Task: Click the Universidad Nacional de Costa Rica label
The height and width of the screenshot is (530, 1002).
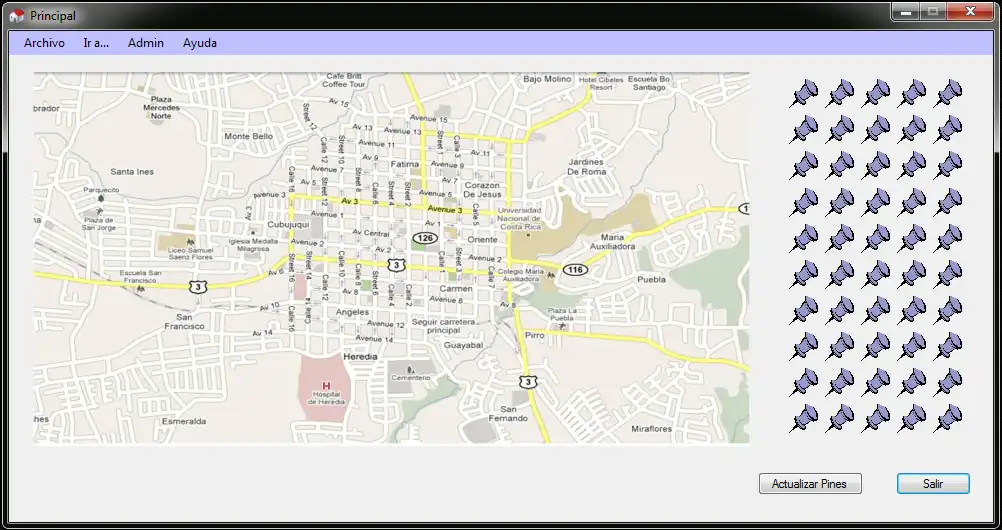Action: (519, 219)
